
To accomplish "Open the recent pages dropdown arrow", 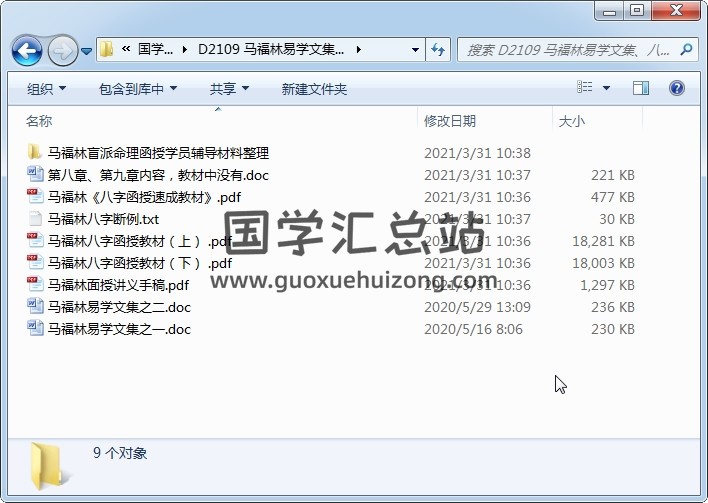I will [86, 51].
